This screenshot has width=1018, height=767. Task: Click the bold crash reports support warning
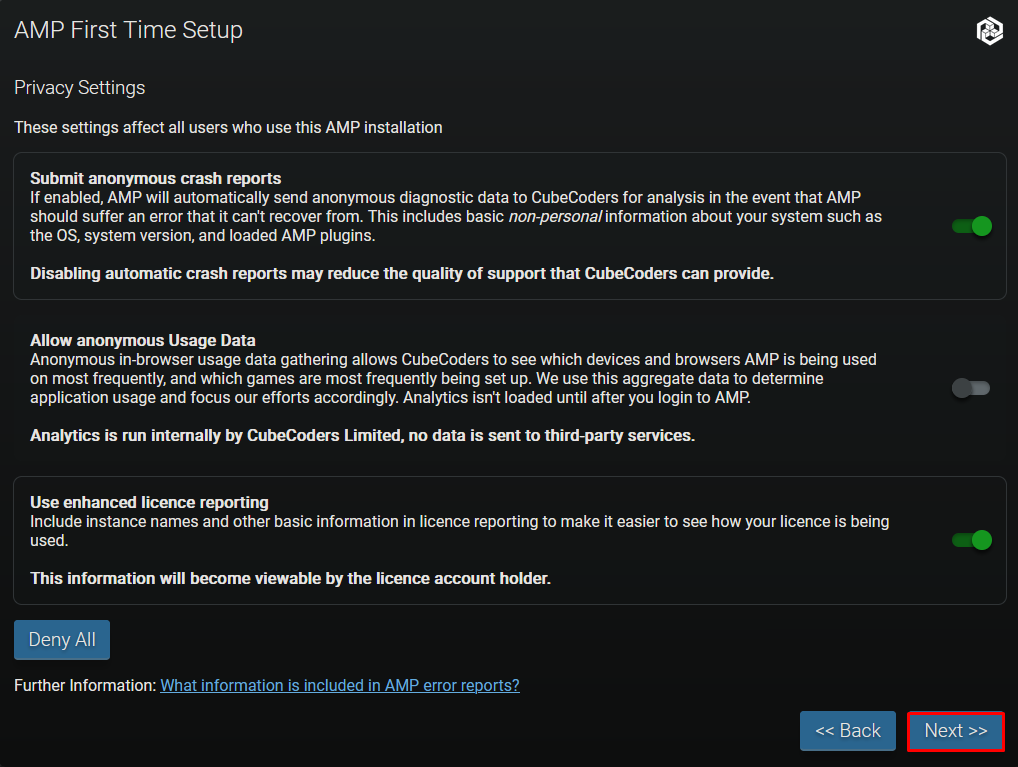click(401, 273)
